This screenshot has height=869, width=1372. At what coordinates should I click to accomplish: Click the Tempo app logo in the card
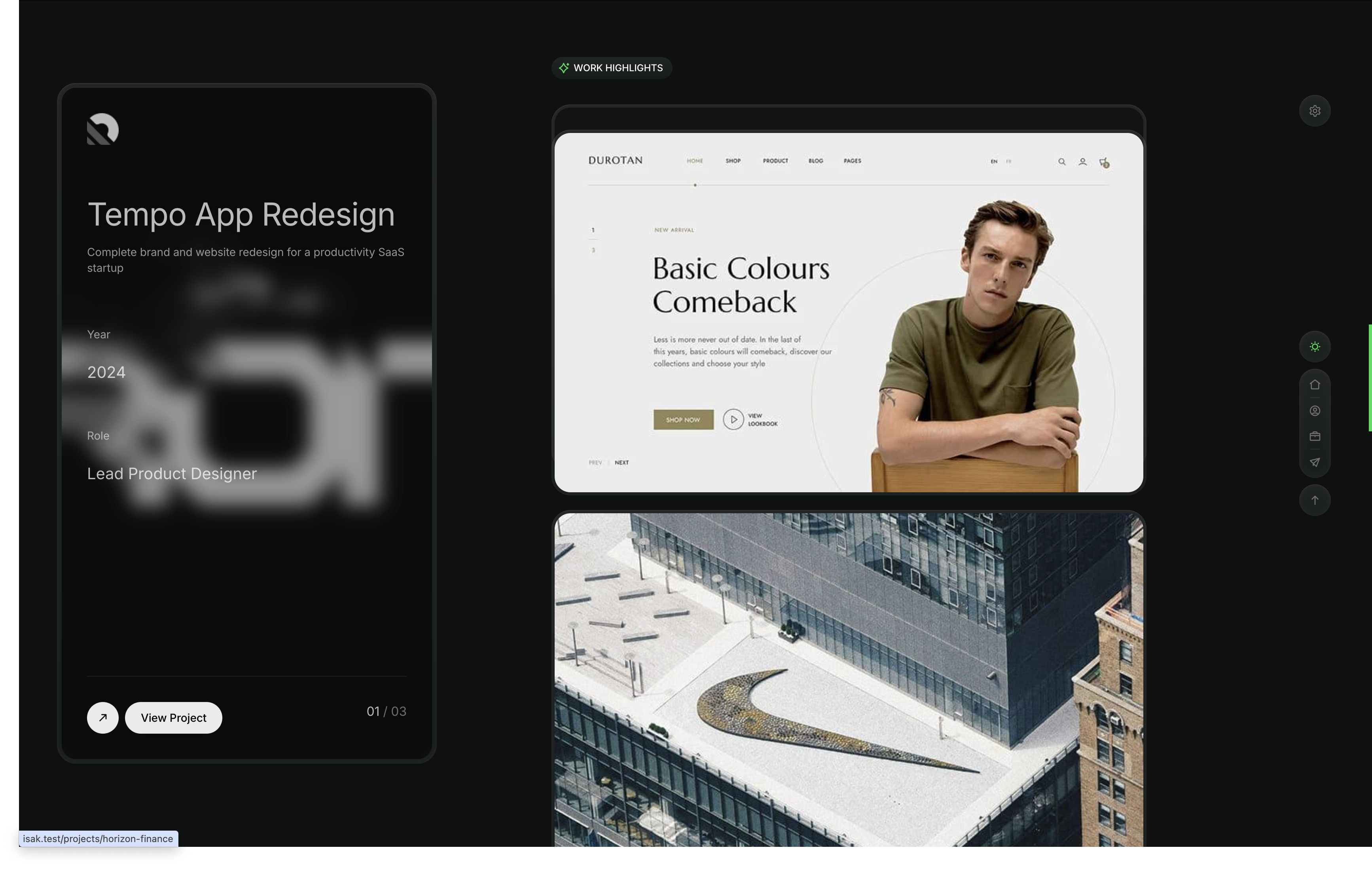point(102,129)
